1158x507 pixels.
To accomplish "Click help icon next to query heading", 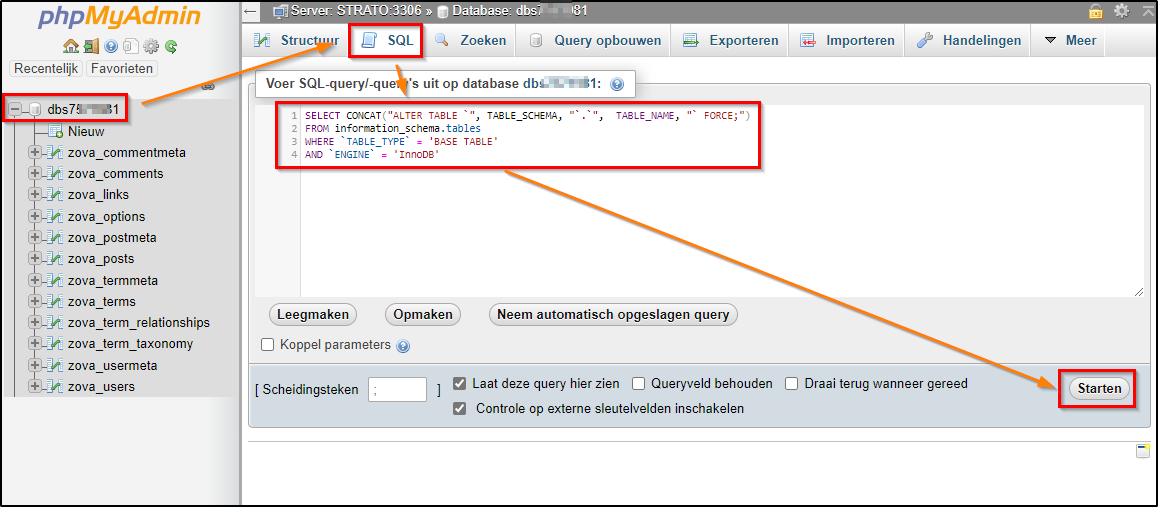I will tap(617, 85).
